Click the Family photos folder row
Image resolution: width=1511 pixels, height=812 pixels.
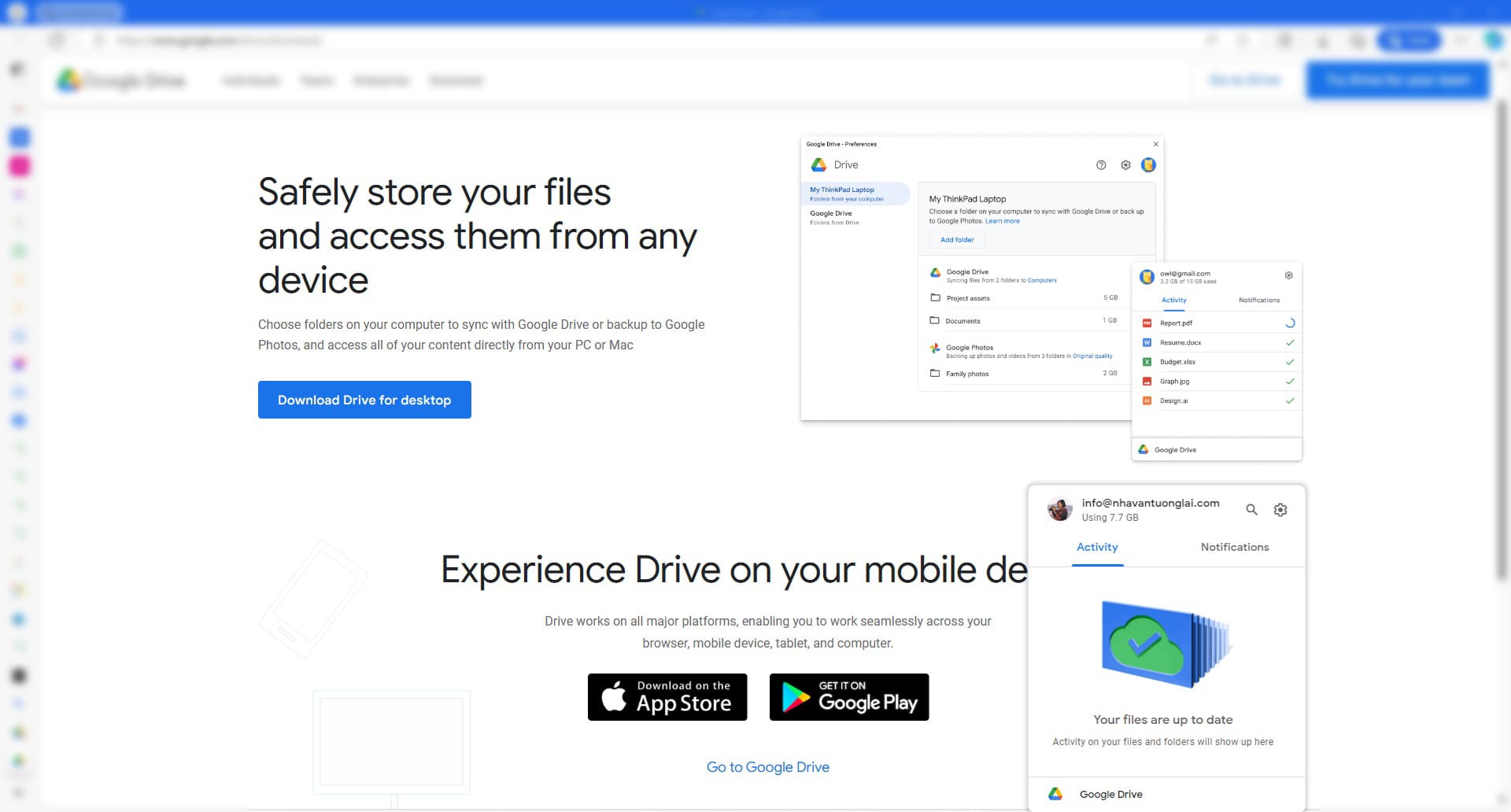click(1024, 374)
